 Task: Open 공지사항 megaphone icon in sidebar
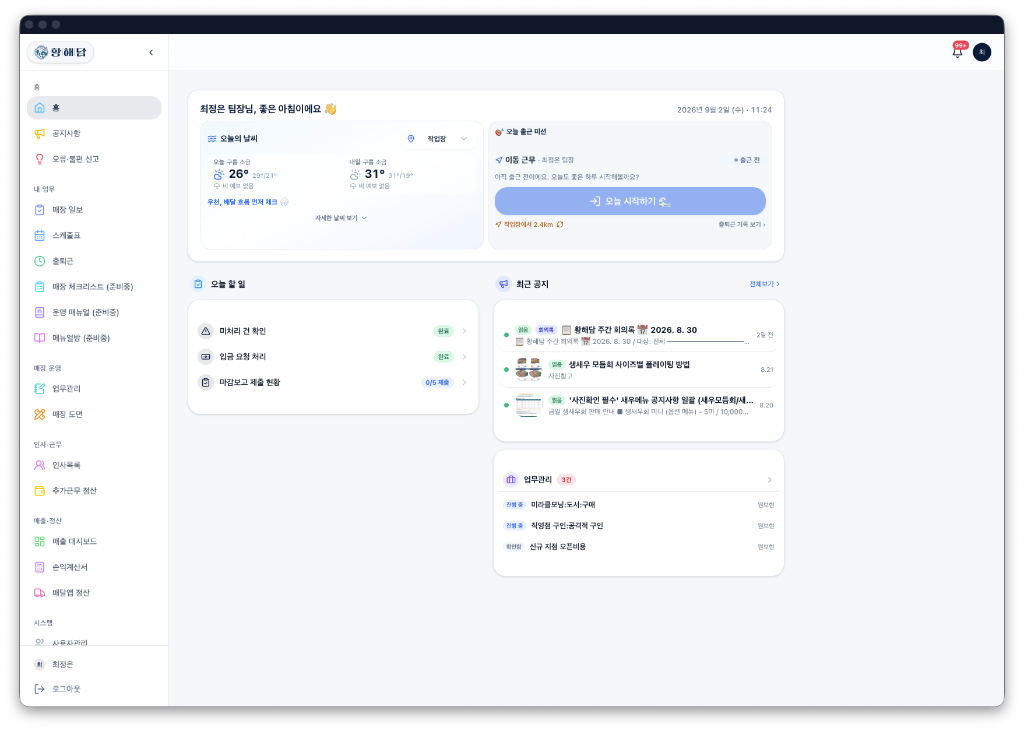[x=40, y=133]
